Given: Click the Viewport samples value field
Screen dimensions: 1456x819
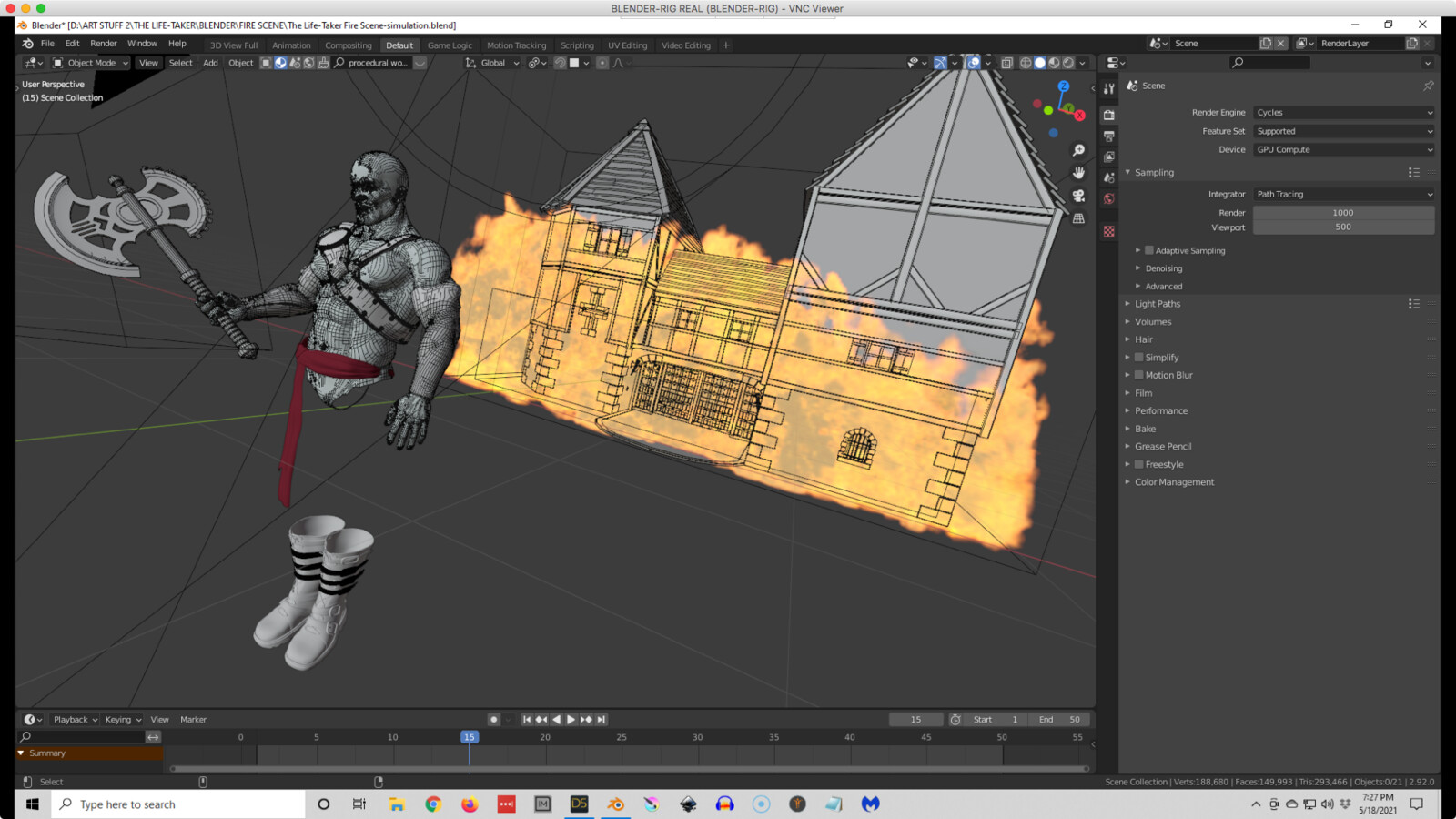Looking at the screenshot, I should tap(1343, 227).
